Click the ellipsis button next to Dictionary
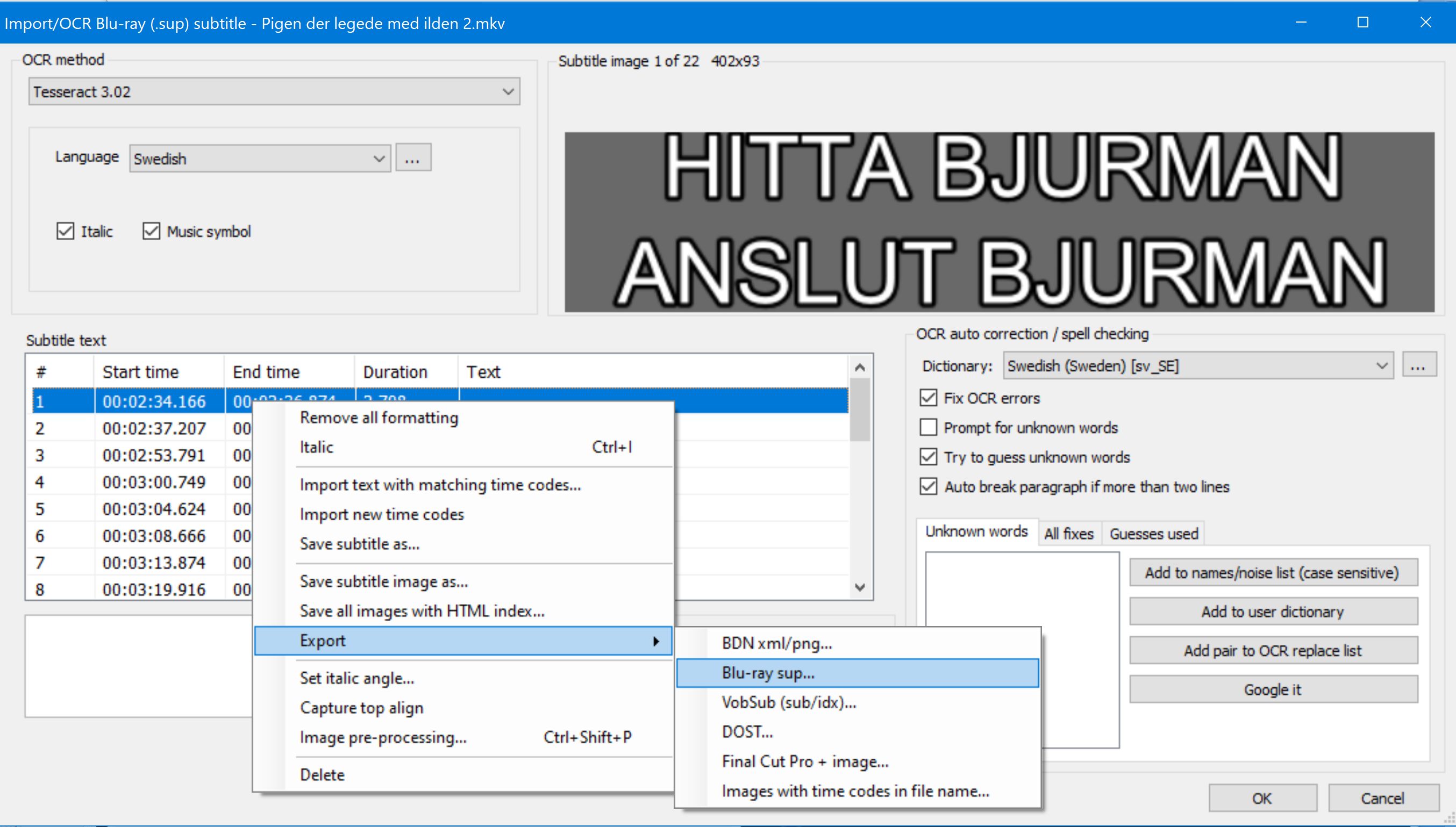The width and height of the screenshot is (1456, 827). click(1418, 365)
